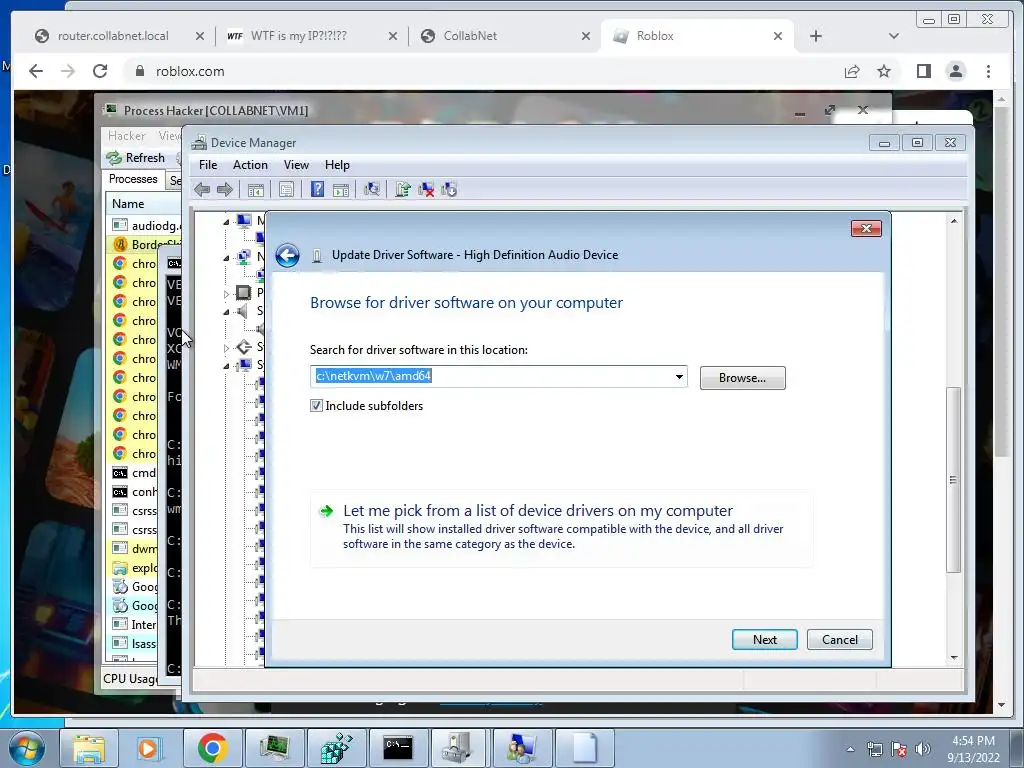
Task: Collapse the Sound controllers tree node
Action: (227, 312)
